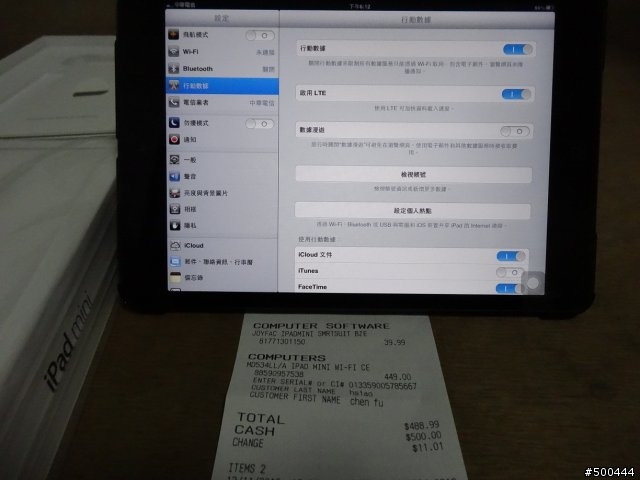Select Wi-Fi status value on its row
Screen dimensions: 640x480
coord(265,52)
